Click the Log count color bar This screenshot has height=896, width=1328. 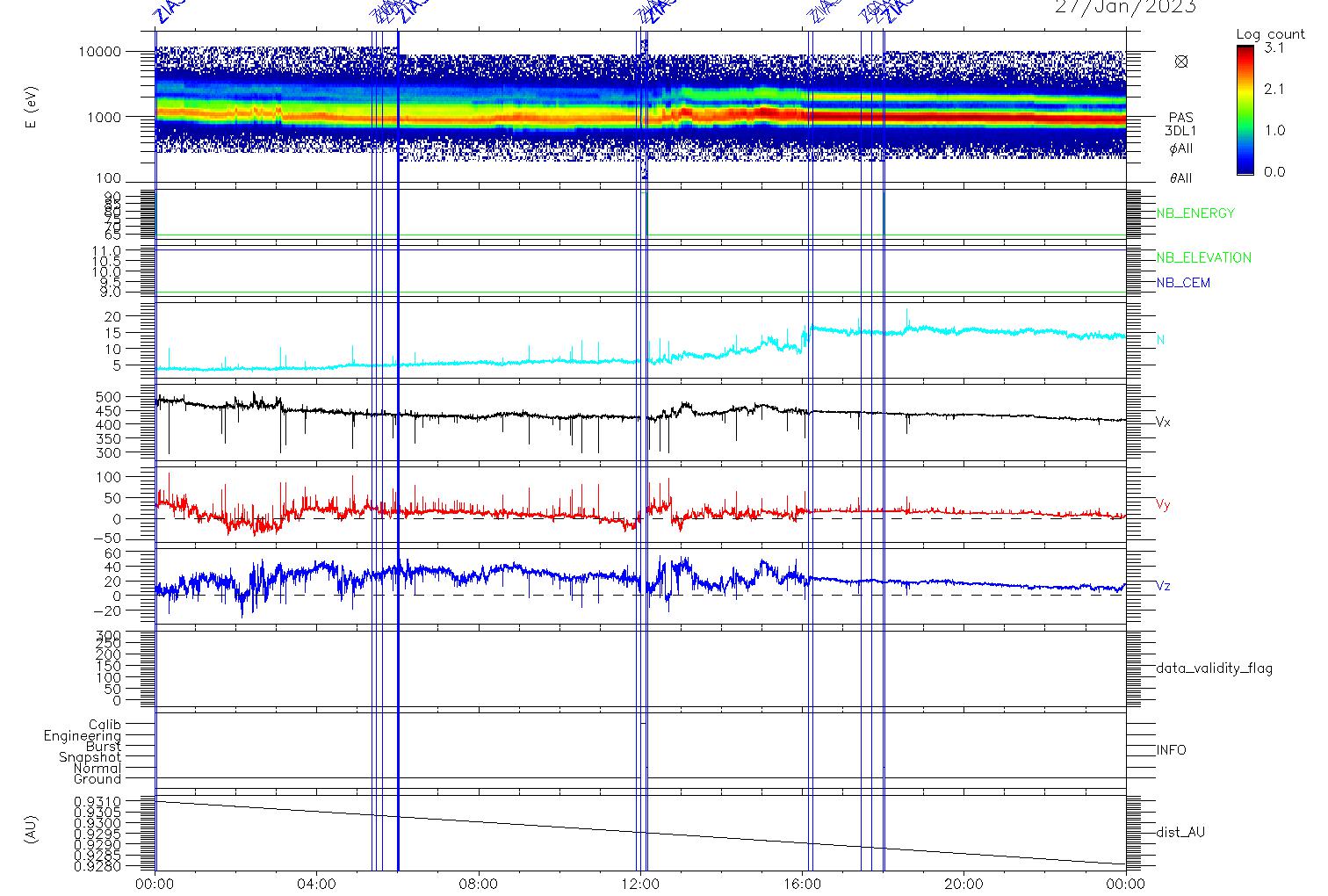[1245, 110]
